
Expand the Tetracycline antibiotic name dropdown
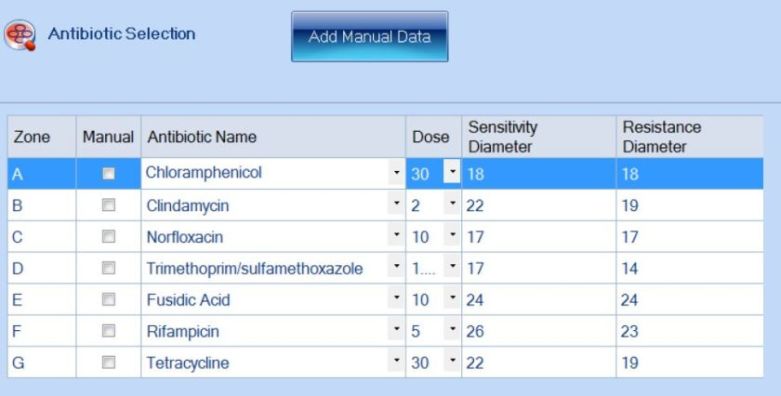click(x=396, y=362)
